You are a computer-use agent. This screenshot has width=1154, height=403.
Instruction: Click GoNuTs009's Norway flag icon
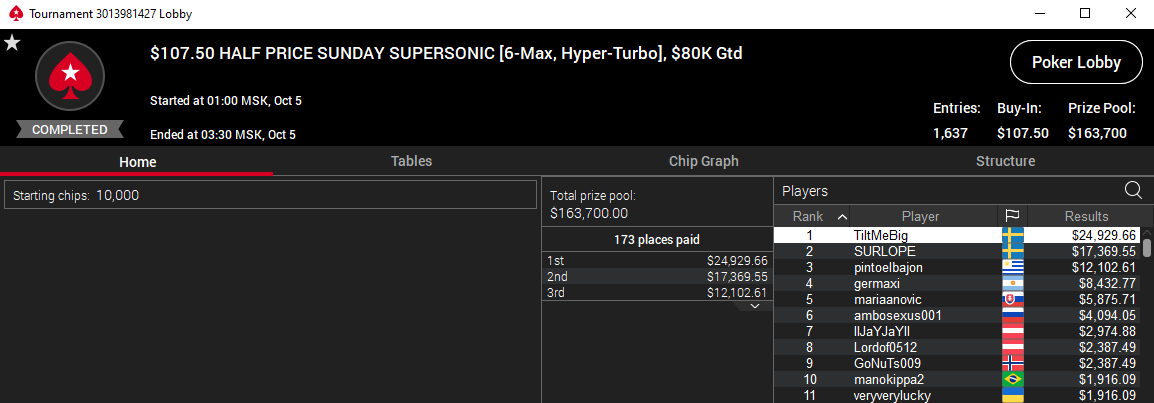[1013, 363]
